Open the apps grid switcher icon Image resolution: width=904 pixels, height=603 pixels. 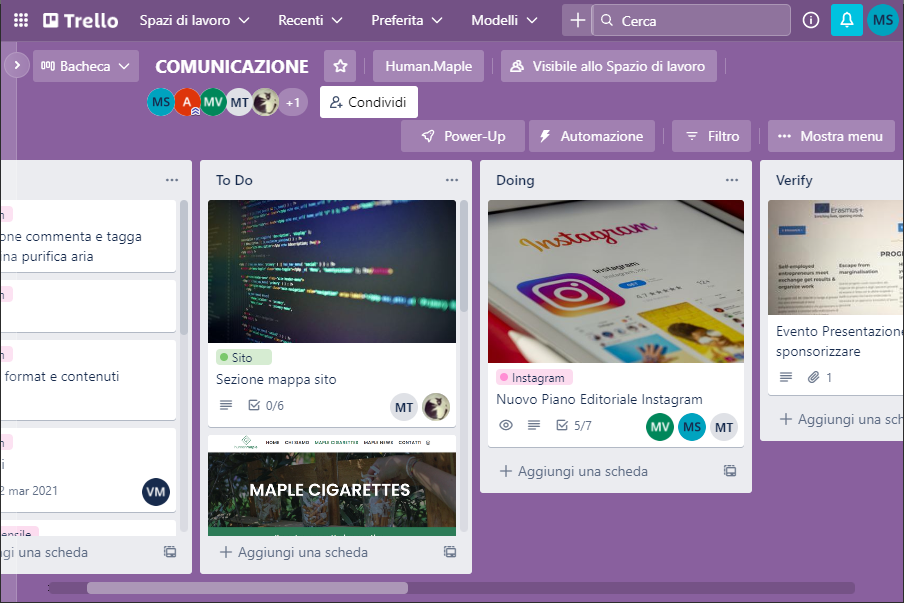point(21,20)
